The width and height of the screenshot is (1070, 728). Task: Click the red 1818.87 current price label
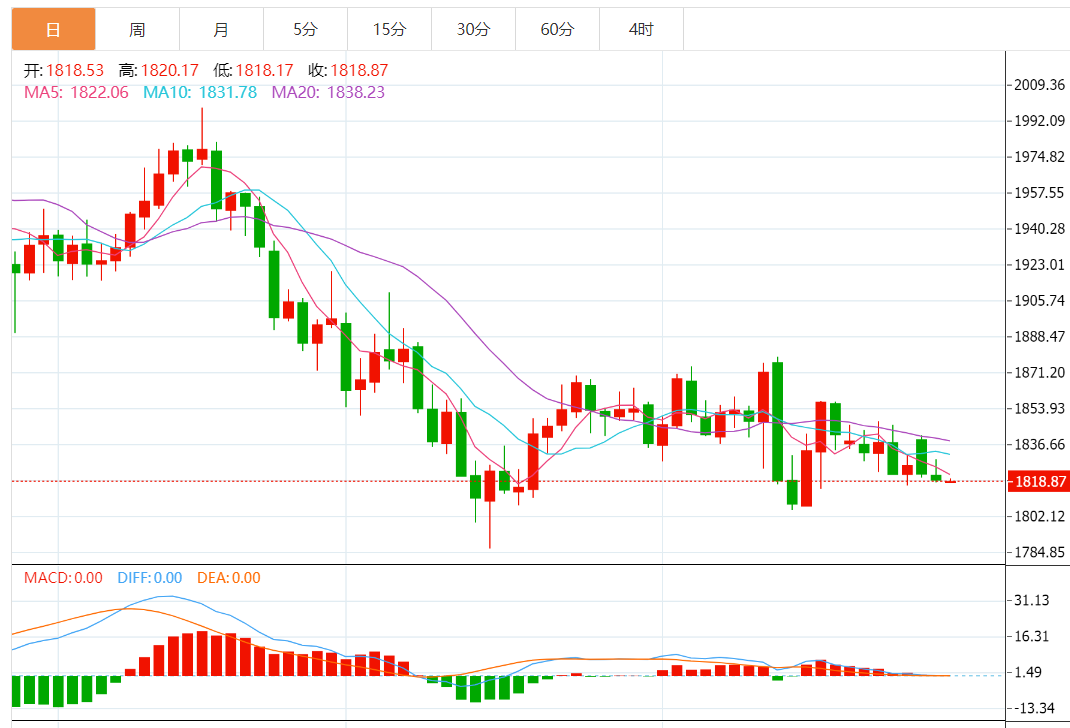(x=1039, y=482)
